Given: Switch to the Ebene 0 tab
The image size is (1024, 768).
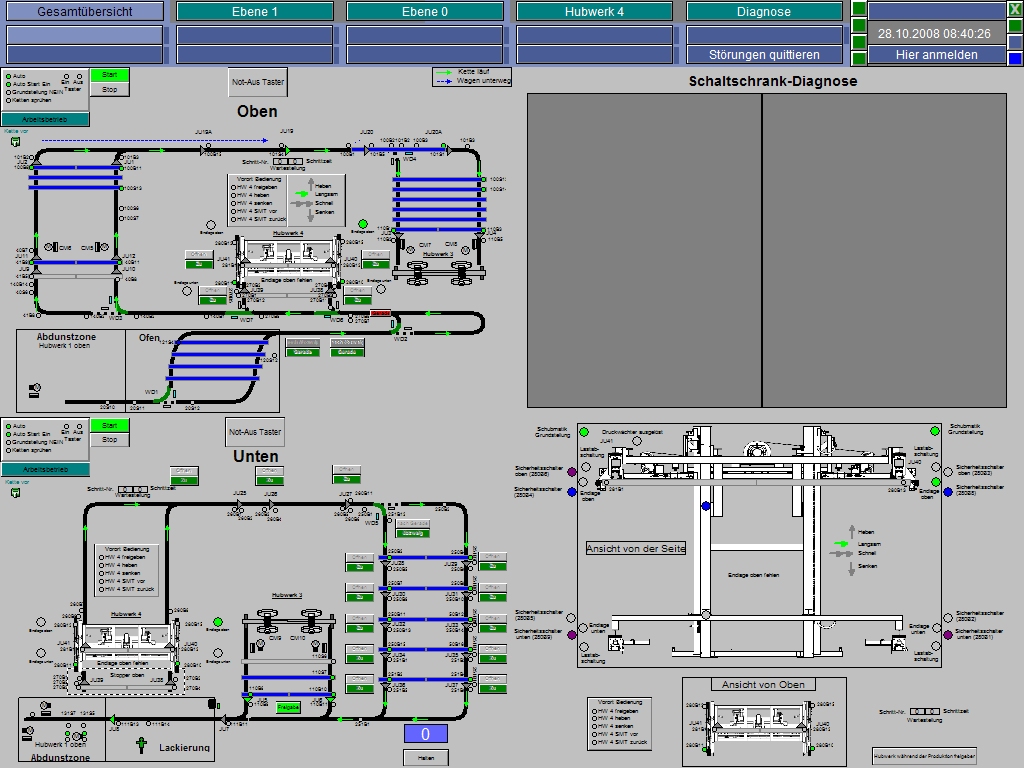Looking at the screenshot, I should pyautogui.click(x=424, y=11).
